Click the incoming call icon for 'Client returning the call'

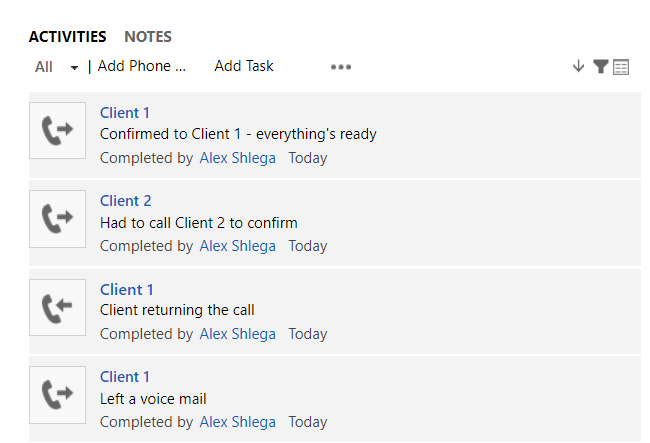pyautogui.click(x=58, y=307)
